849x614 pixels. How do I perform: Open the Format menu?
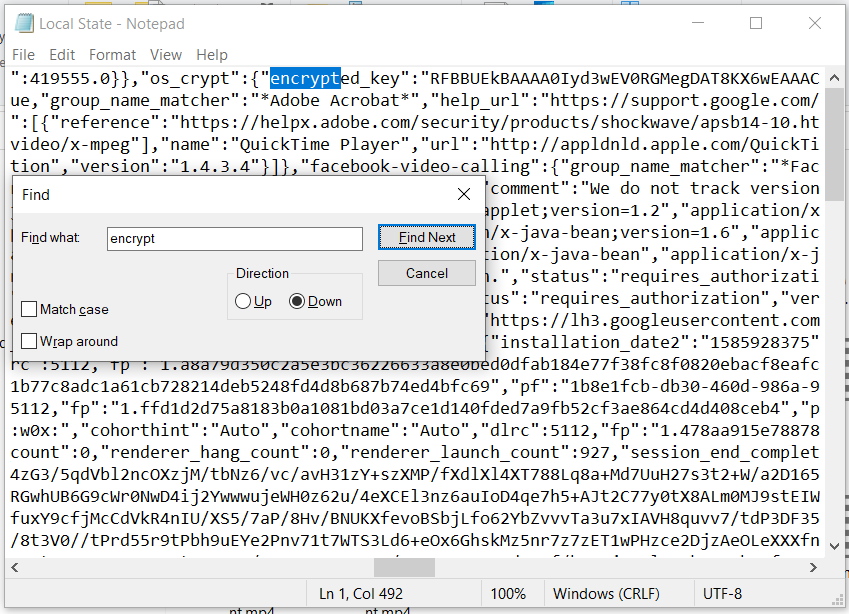coord(112,55)
